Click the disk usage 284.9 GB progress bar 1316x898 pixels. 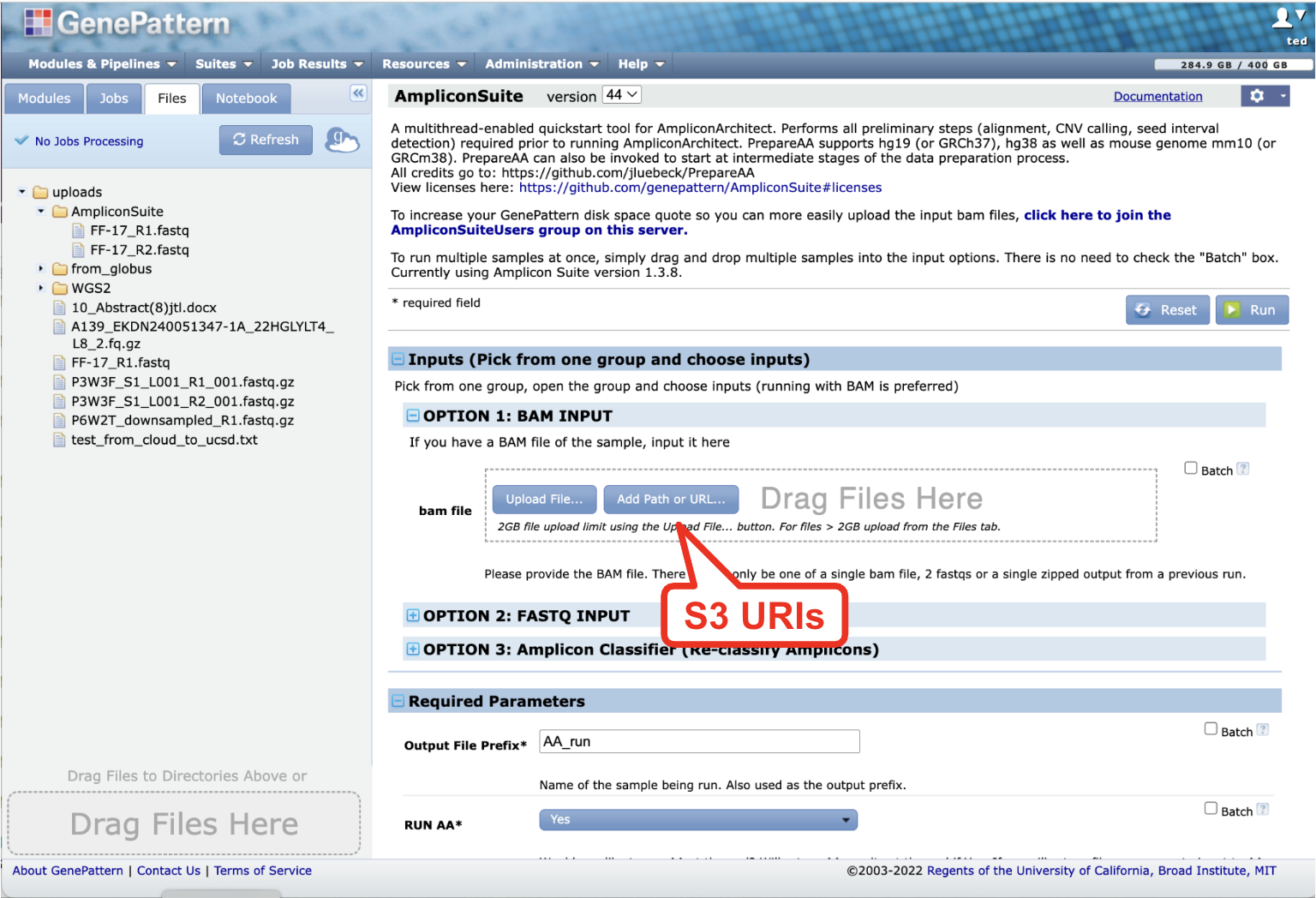pos(1234,64)
